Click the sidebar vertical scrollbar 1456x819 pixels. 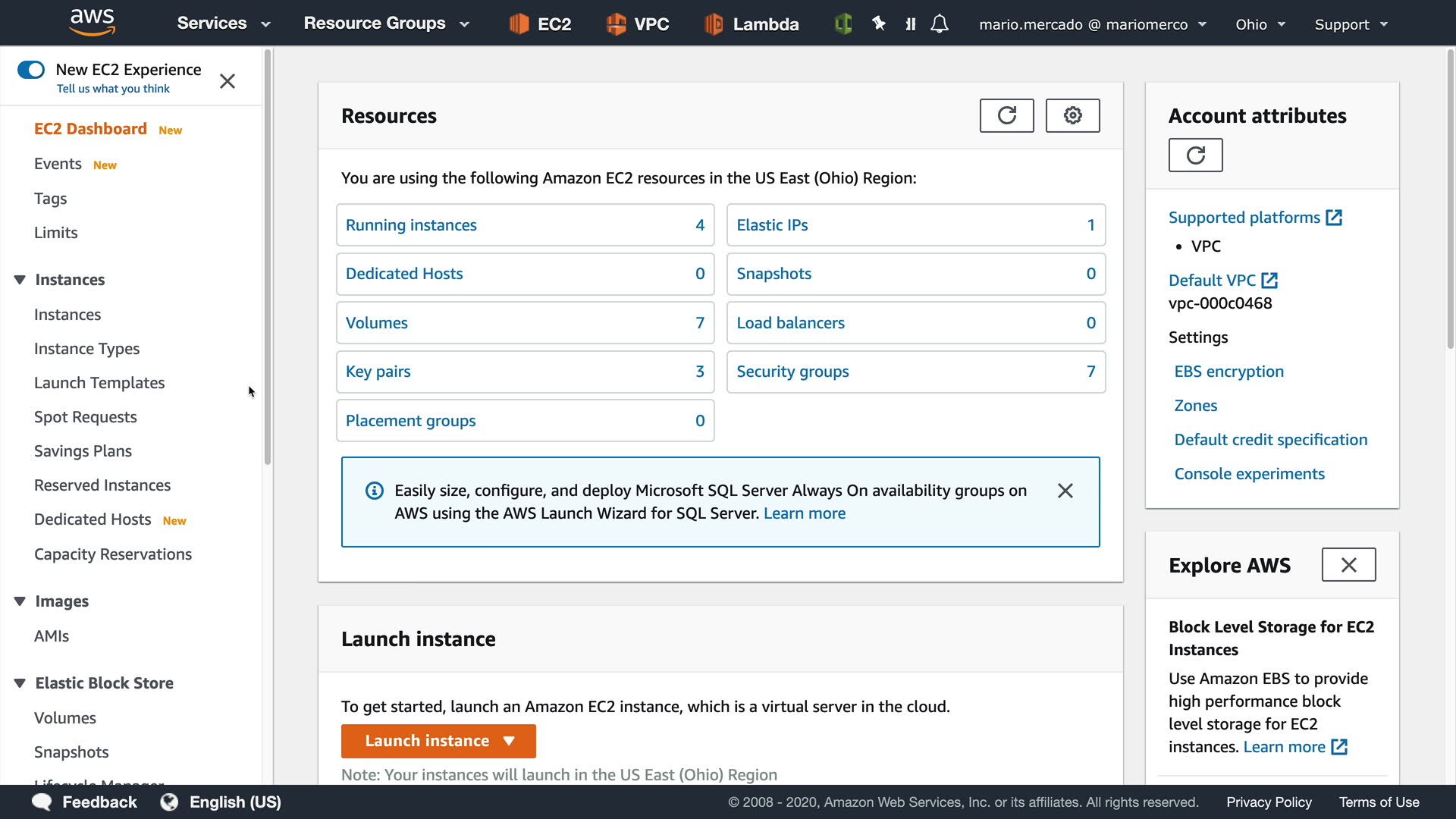[x=267, y=258]
